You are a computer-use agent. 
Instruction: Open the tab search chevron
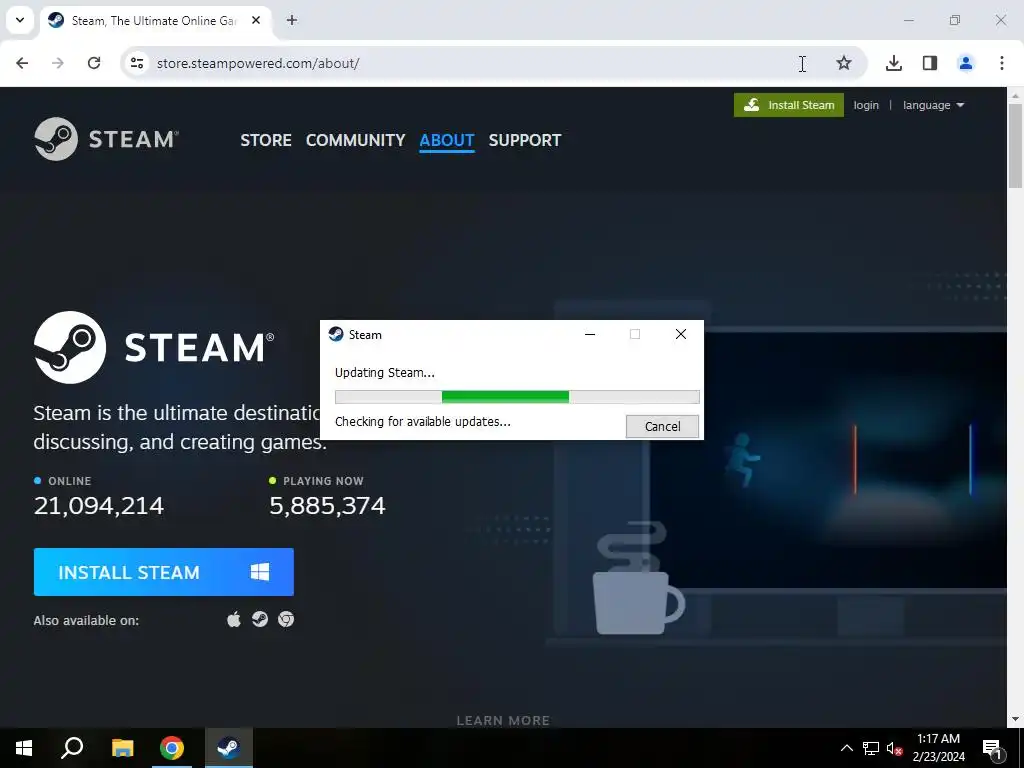coord(20,20)
